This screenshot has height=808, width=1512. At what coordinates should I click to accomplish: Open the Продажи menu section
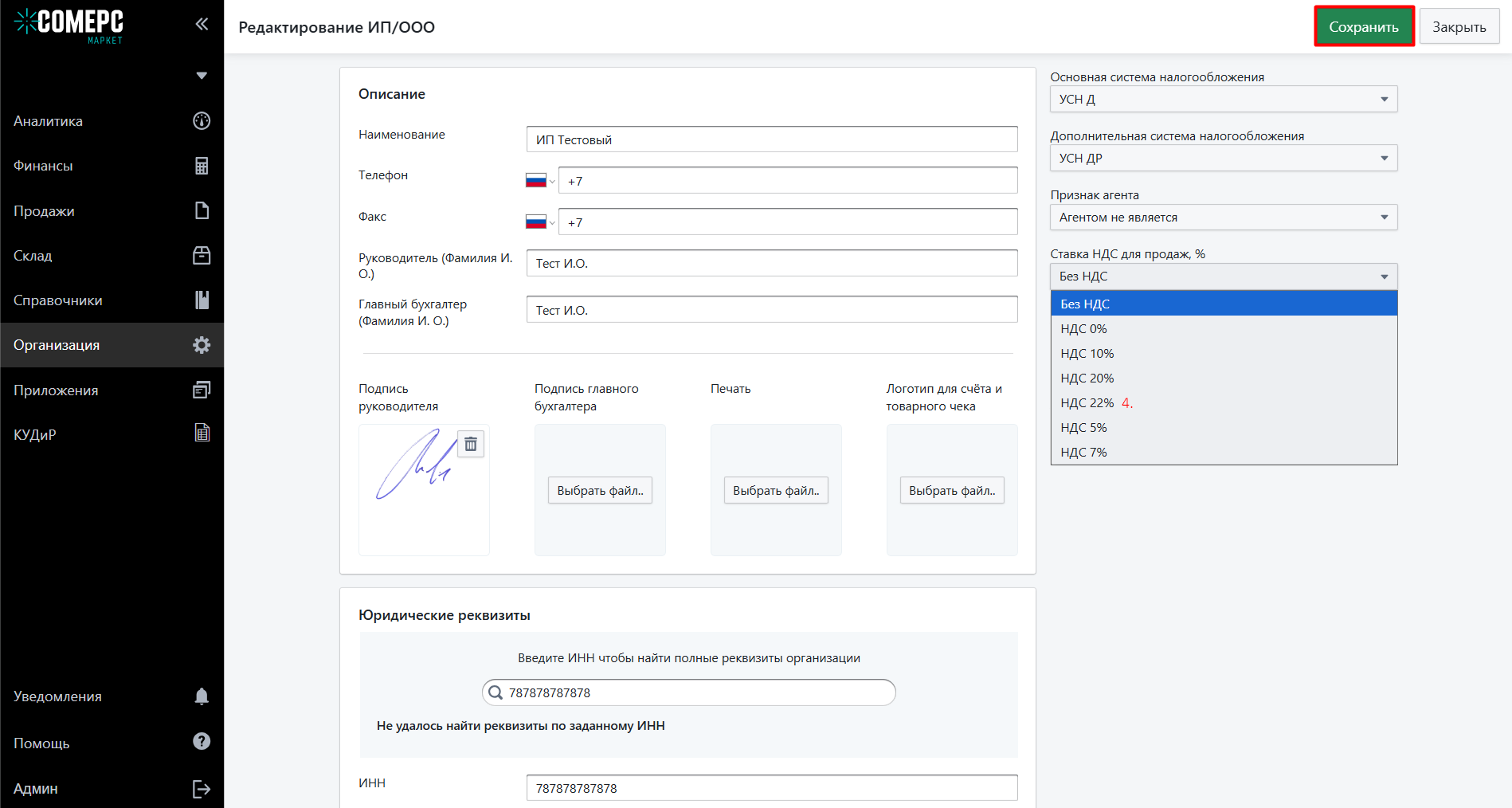45,211
